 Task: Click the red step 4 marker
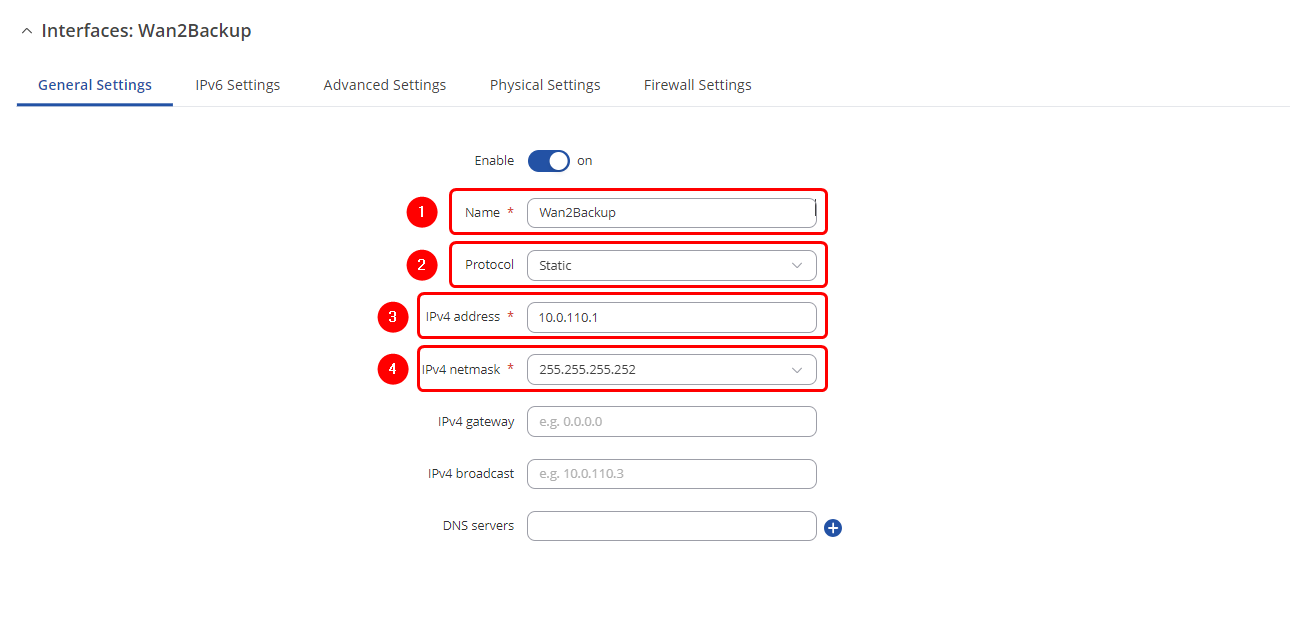(393, 369)
